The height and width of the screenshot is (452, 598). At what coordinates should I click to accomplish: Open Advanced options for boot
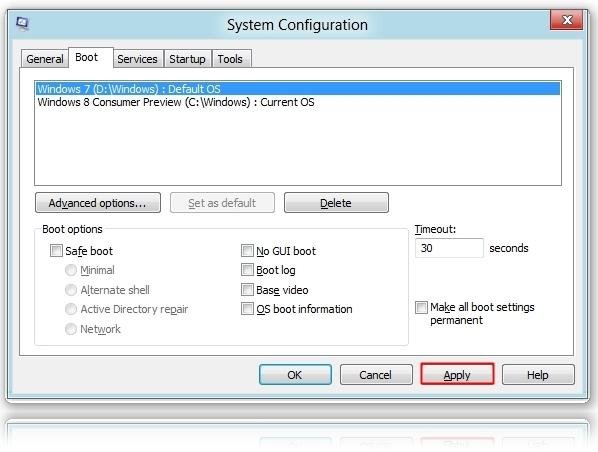point(98,203)
